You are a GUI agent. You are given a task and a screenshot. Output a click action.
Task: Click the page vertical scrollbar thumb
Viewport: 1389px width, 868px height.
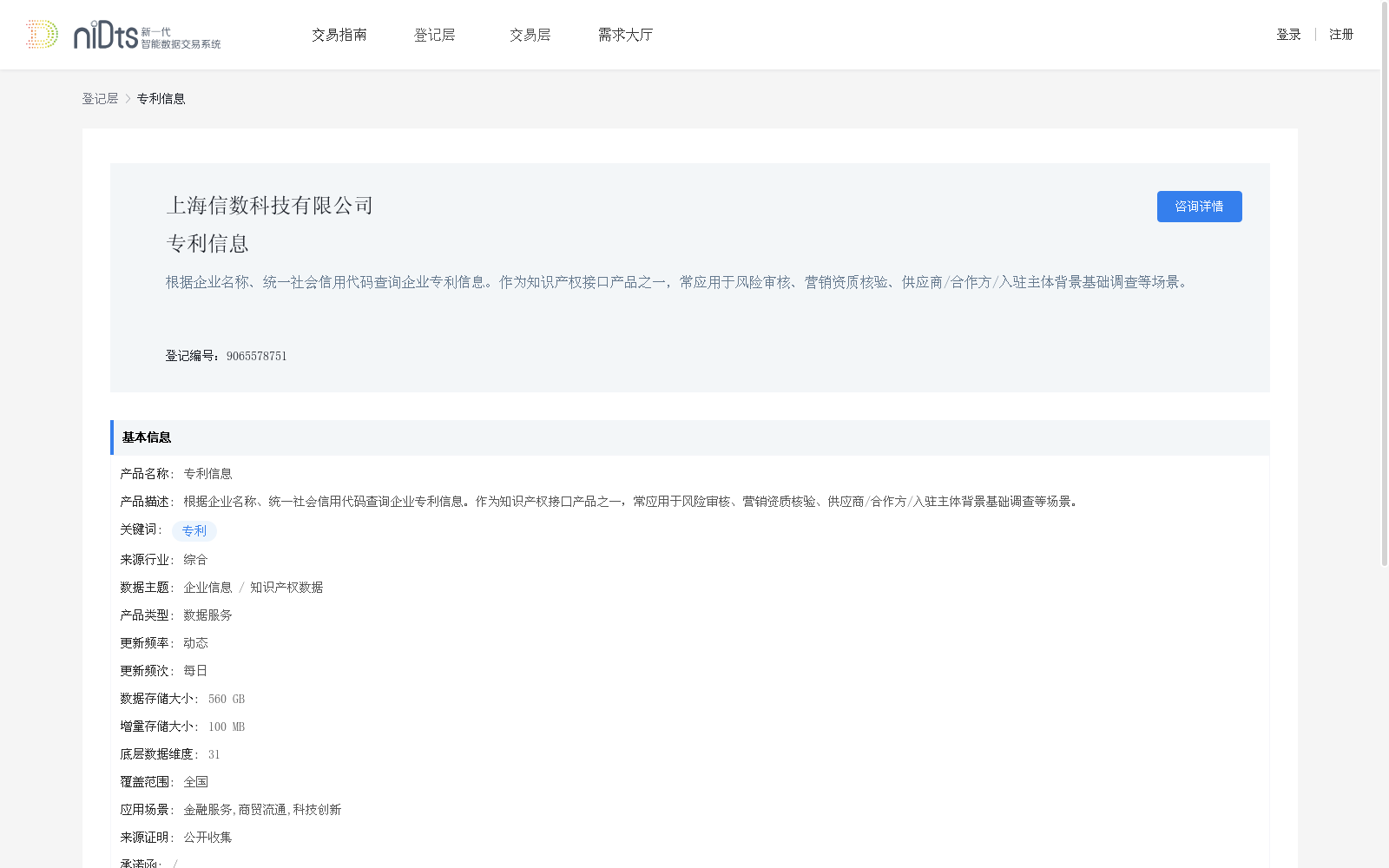pyautogui.click(x=1385, y=284)
